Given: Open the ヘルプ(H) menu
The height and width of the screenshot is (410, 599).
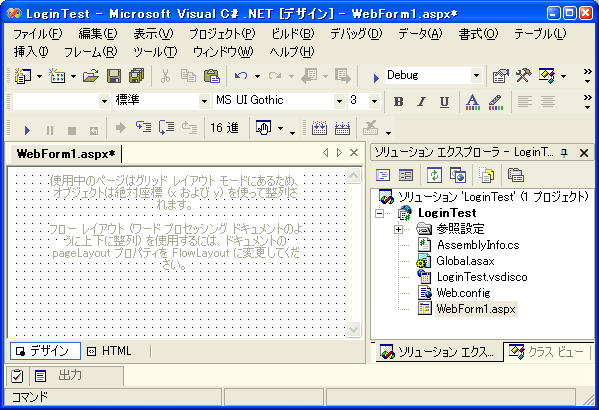Looking at the screenshot, I should point(291,52).
